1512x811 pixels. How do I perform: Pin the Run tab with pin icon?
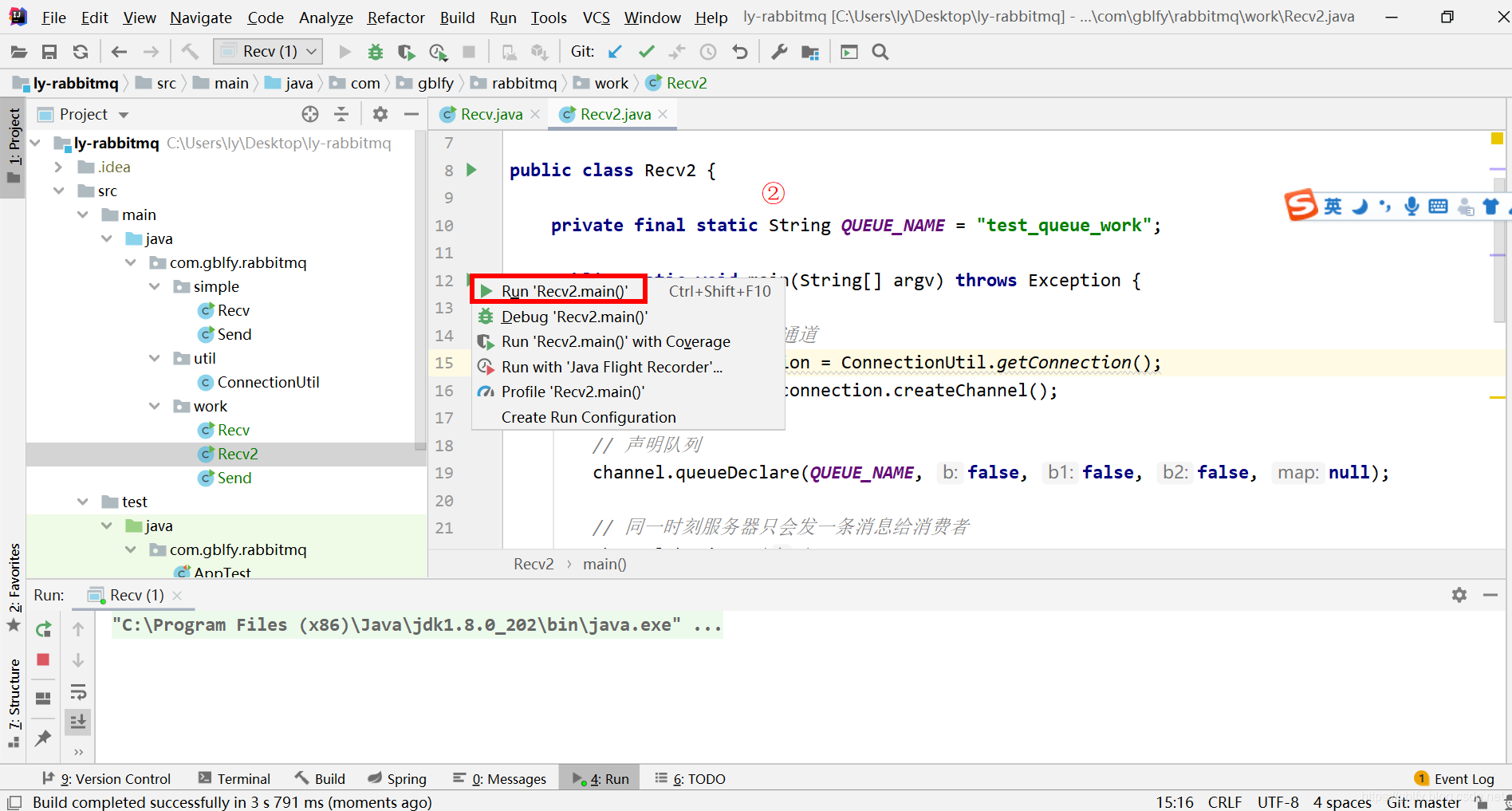point(44,738)
